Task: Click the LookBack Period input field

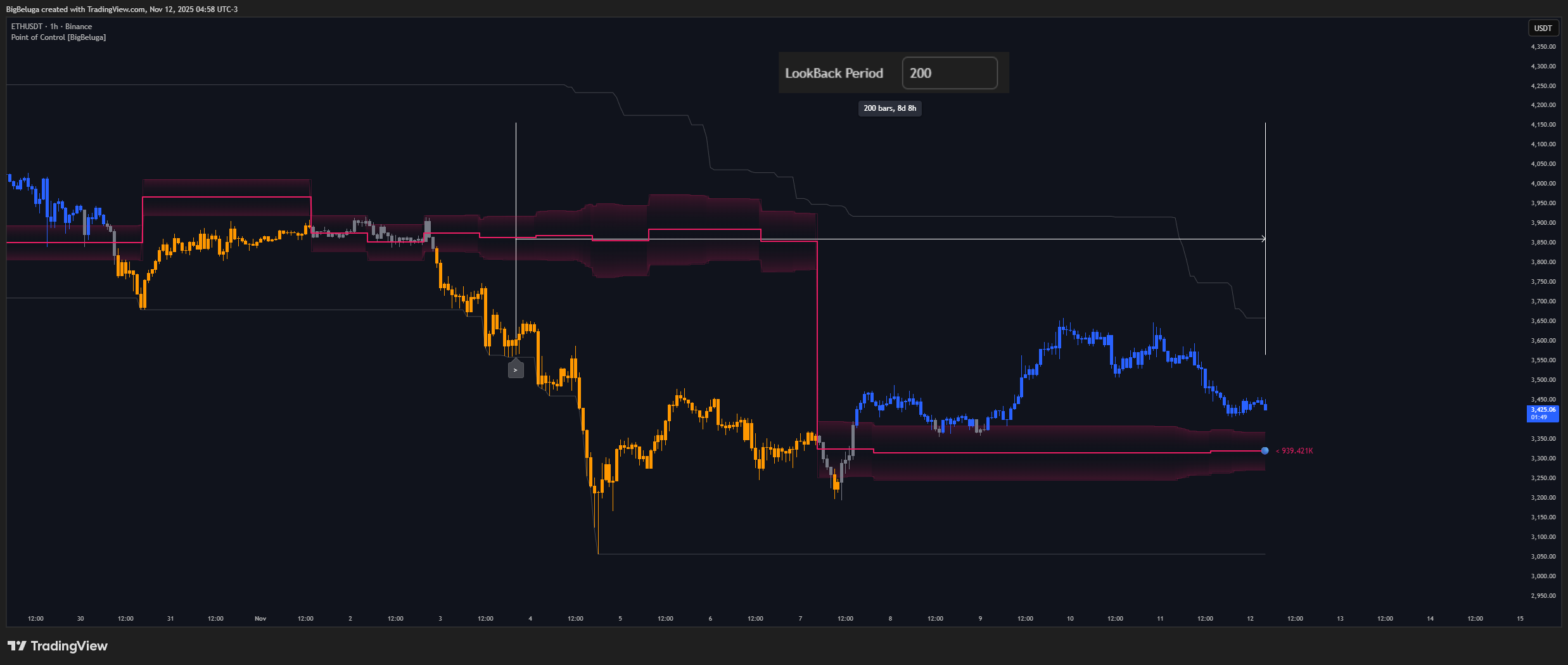Action: [949, 73]
